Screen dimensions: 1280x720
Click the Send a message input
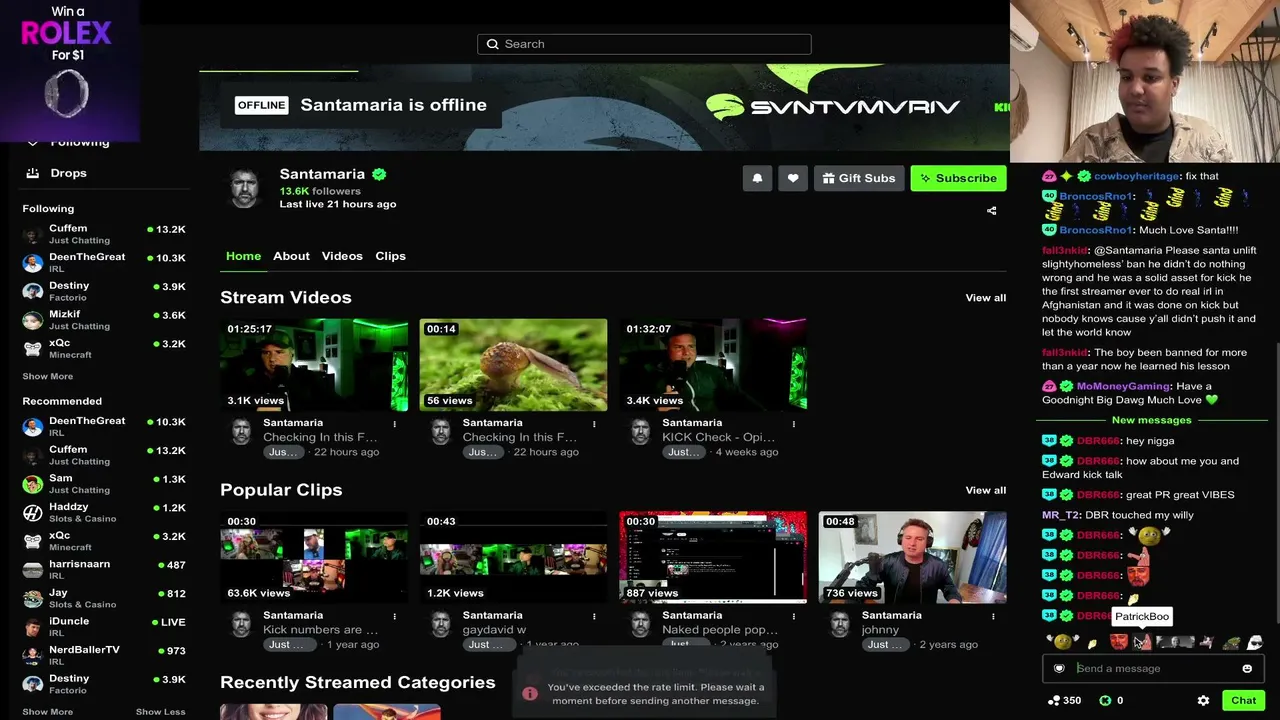click(1152, 669)
